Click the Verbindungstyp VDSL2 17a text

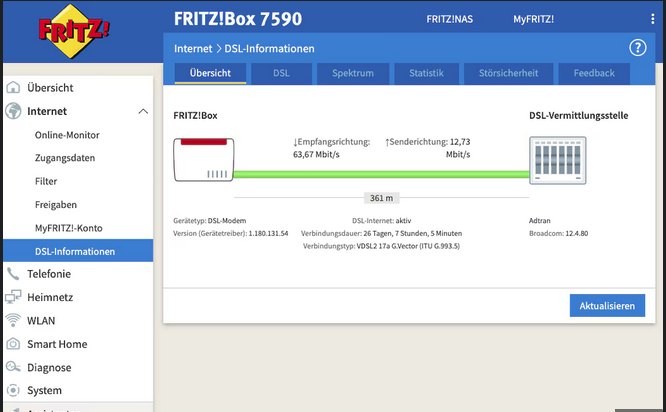click(381, 246)
